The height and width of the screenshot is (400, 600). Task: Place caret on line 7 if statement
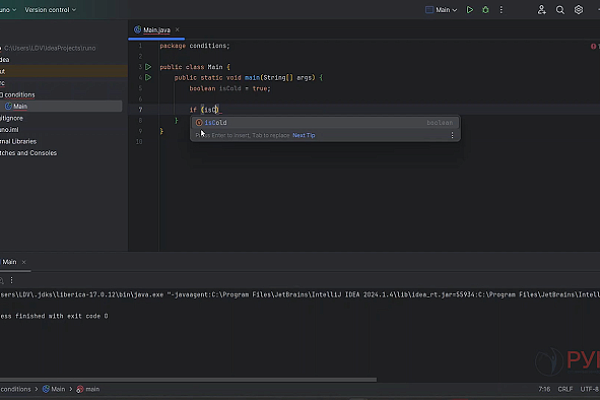206,110
